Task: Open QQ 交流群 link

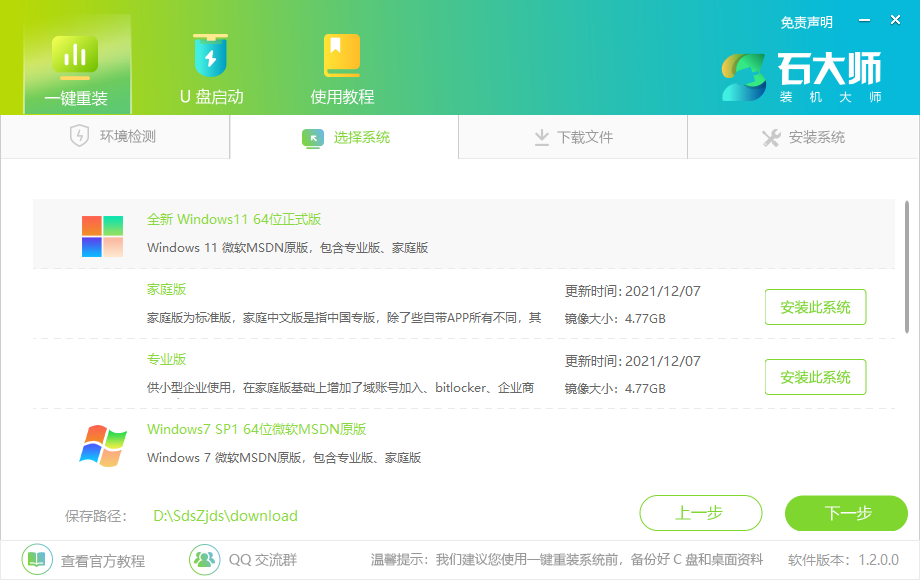Action: 262,560
